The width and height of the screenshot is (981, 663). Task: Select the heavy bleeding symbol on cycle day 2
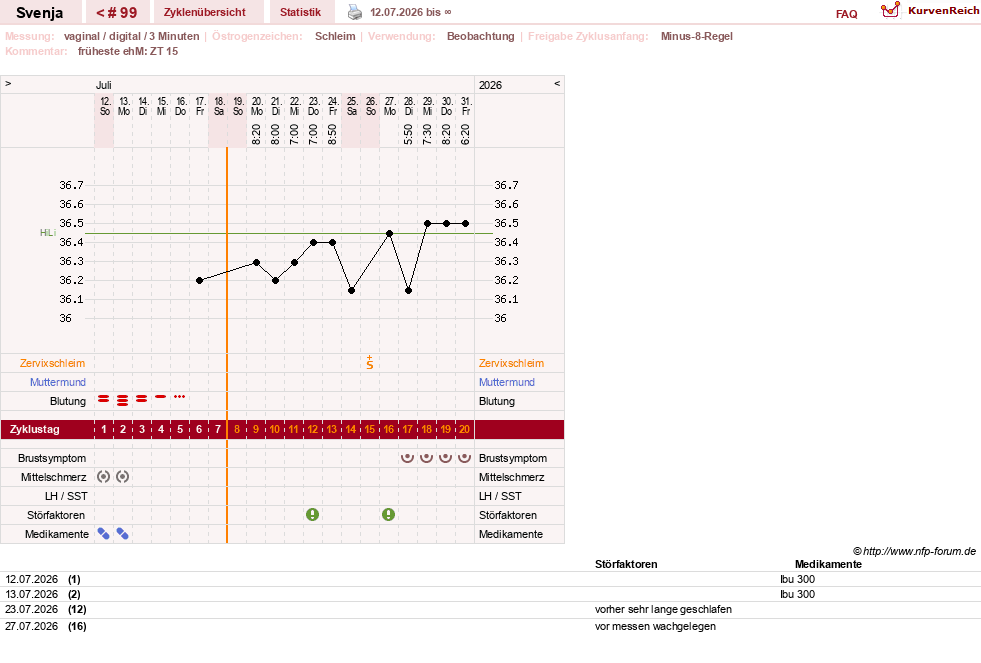[x=123, y=400]
